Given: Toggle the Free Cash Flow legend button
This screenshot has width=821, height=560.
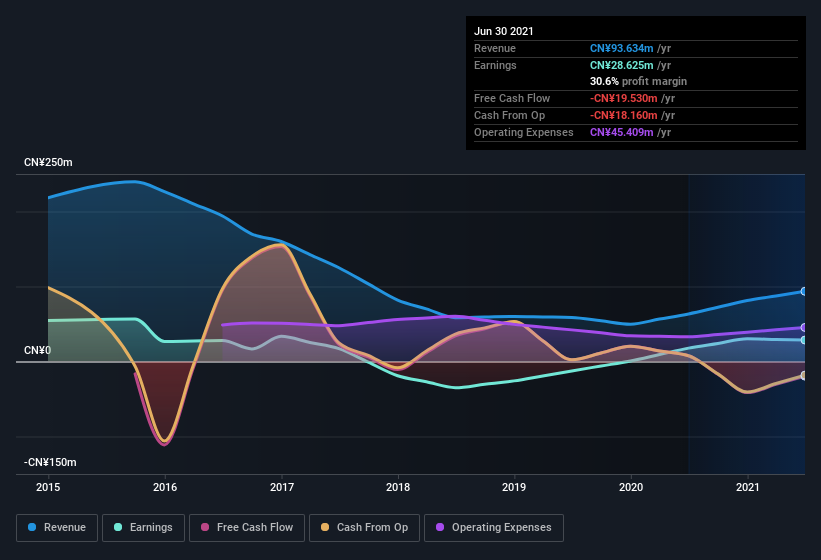Looking at the screenshot, I should [247, 528].
